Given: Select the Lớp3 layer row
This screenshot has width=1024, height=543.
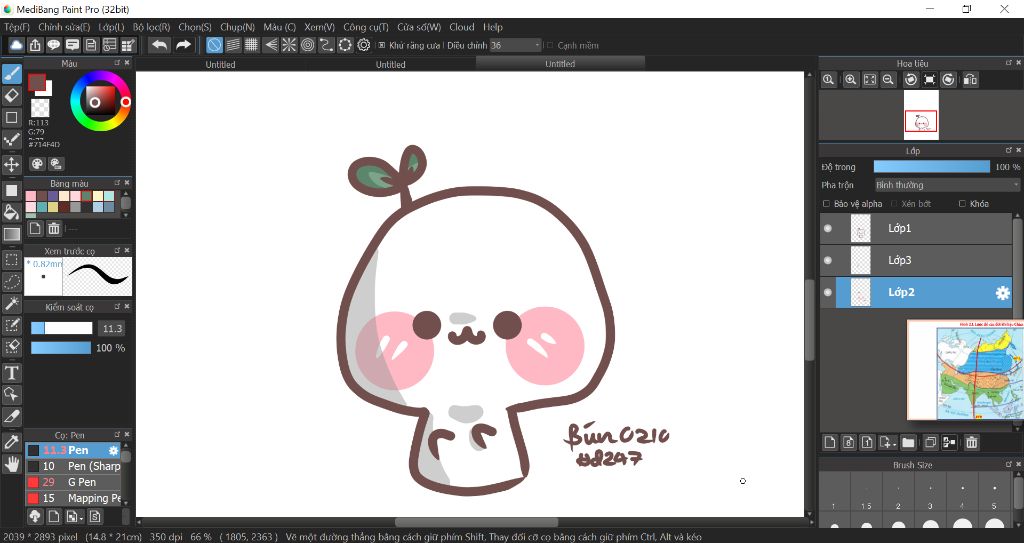Looking at the screenshot, I should coord(916,260).
